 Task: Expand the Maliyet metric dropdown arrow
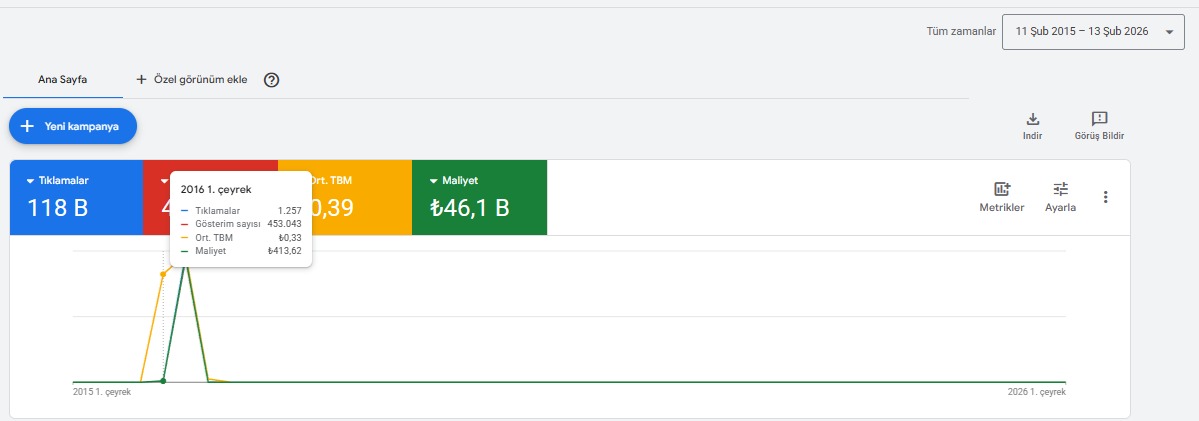point(434,181)
